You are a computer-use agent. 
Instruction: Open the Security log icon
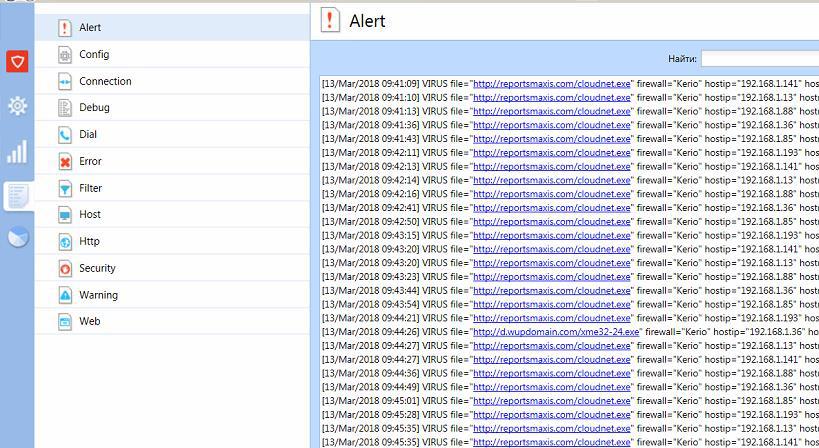coord(65,268)
